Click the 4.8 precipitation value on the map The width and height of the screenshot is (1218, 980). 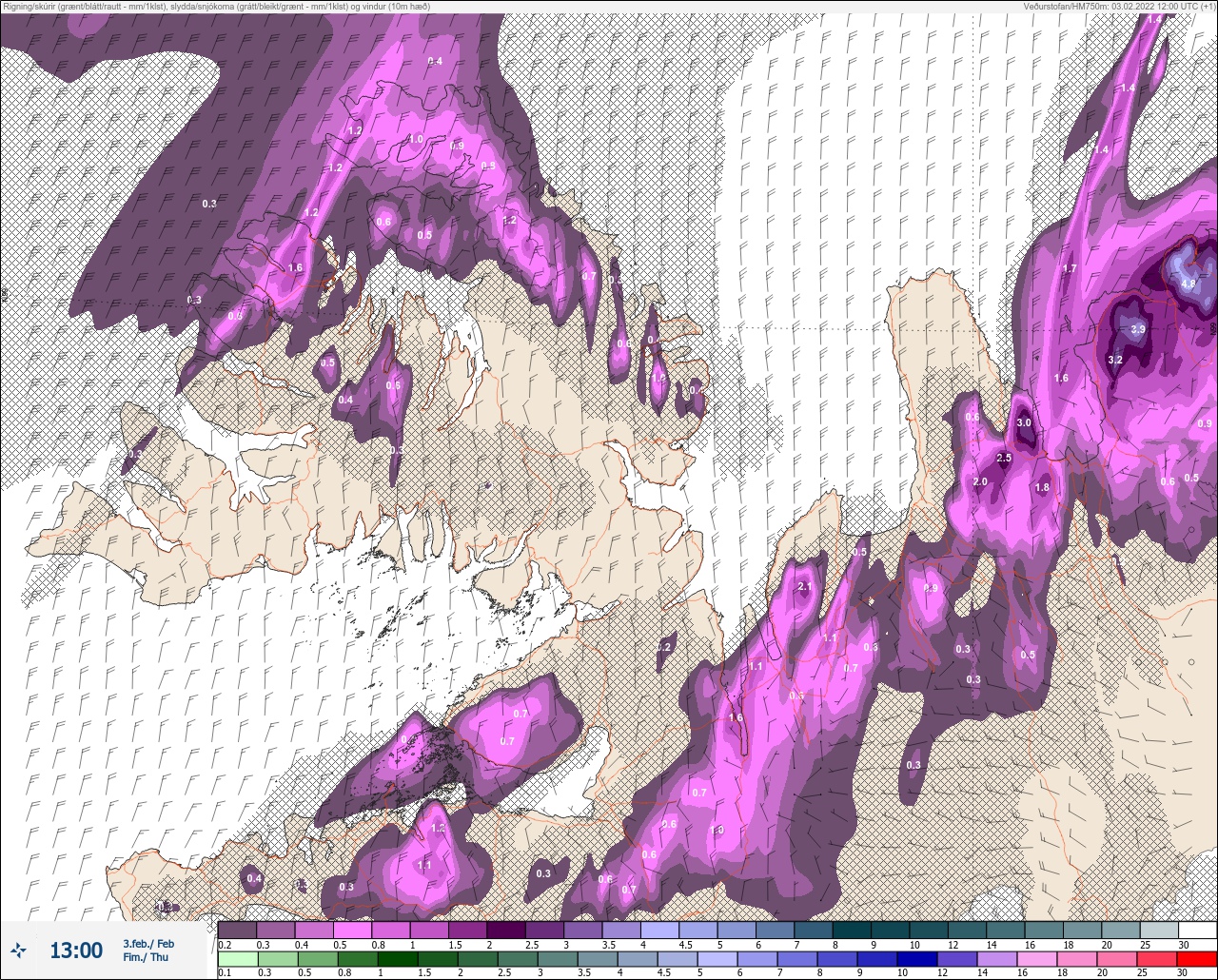(x=1189, y=284)
